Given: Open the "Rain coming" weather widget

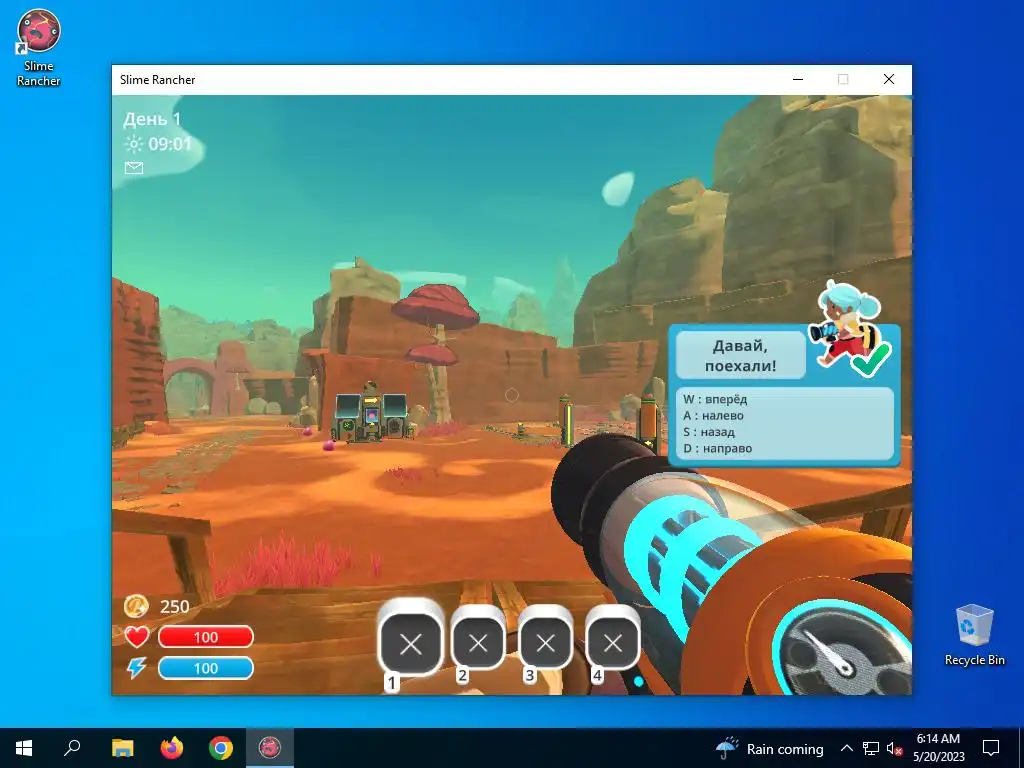Looking at the screenshot, I should click(x=769, y=748).
